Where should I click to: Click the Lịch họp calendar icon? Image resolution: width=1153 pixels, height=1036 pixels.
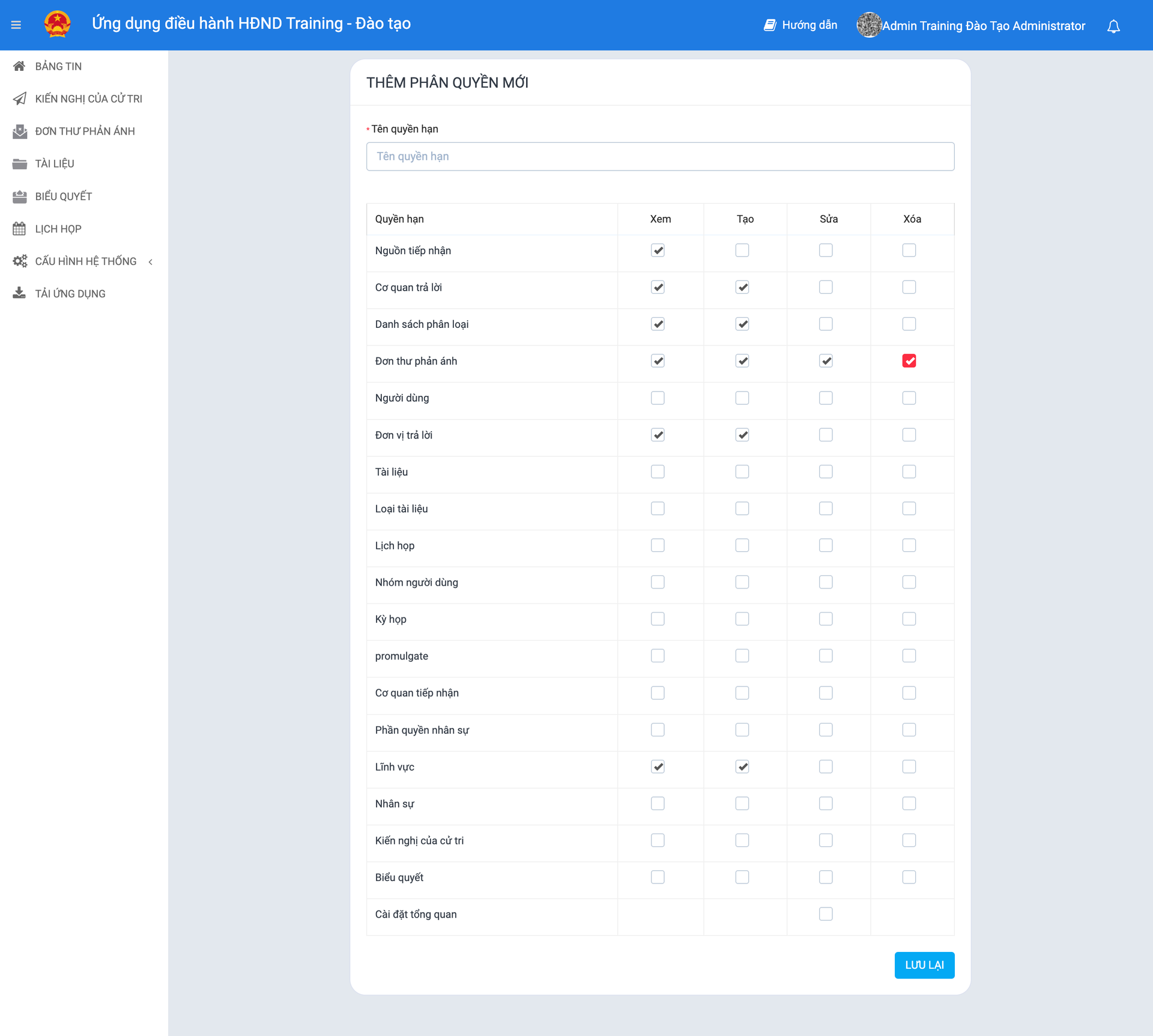tap(19, 229)
